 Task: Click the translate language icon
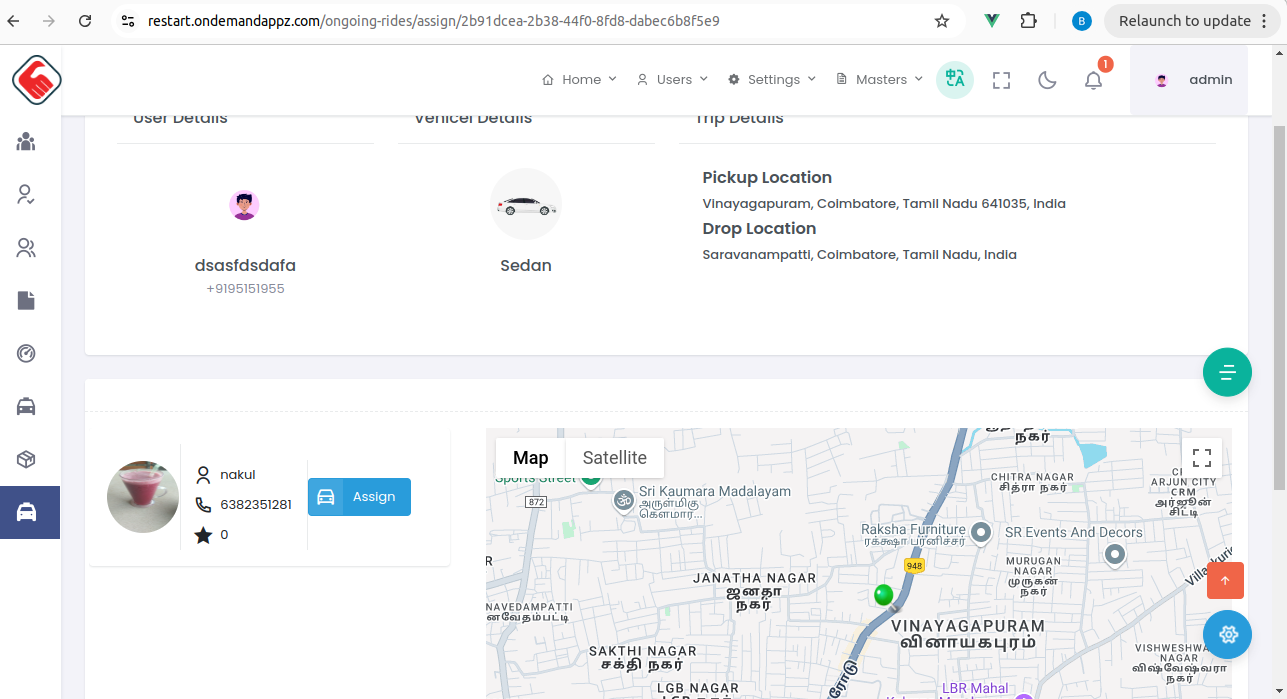coord(954,80)
